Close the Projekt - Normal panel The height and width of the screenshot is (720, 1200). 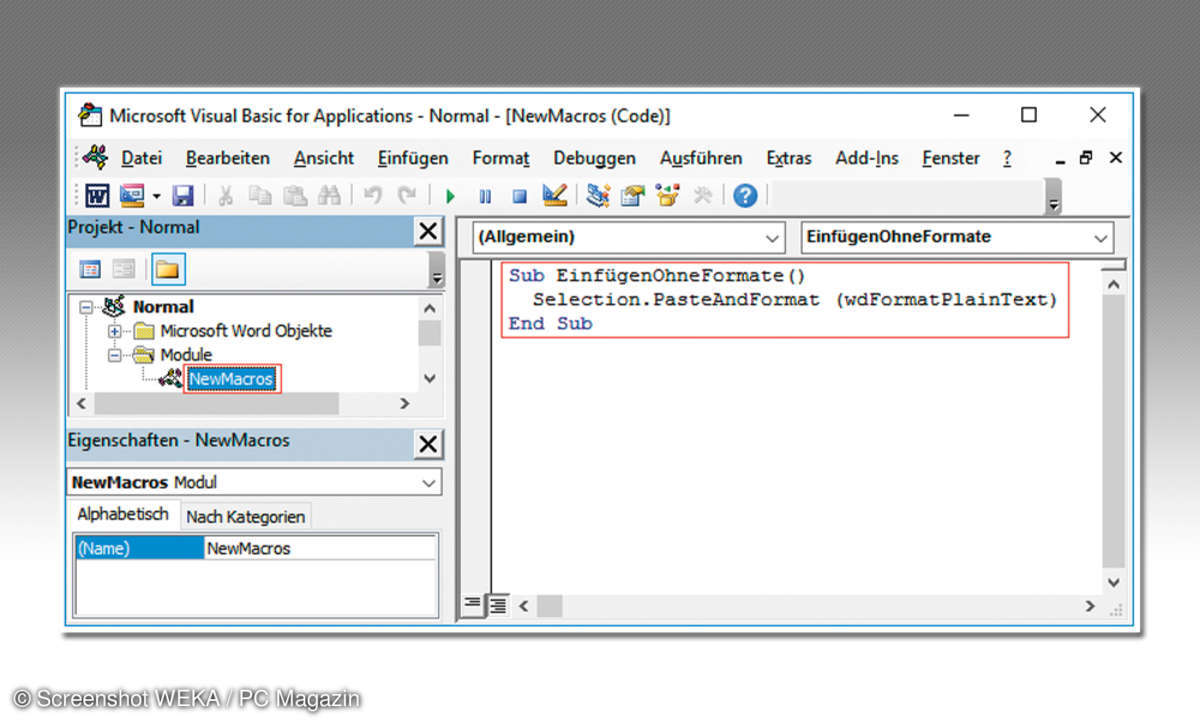coord(428,231)
